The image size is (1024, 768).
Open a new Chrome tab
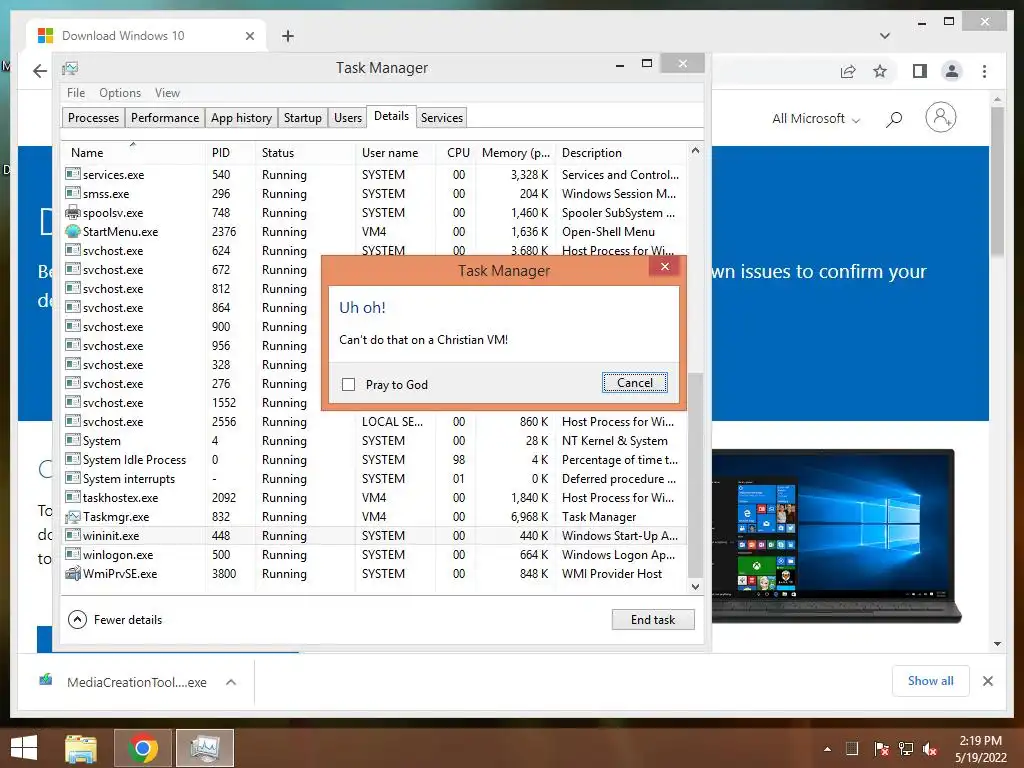click(x=287, y=36)
